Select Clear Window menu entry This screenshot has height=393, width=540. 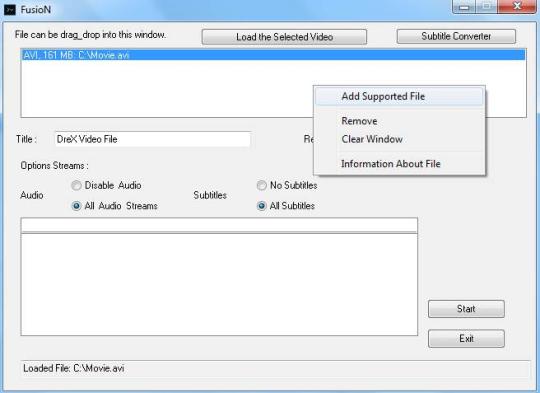(x=399, y=139)
